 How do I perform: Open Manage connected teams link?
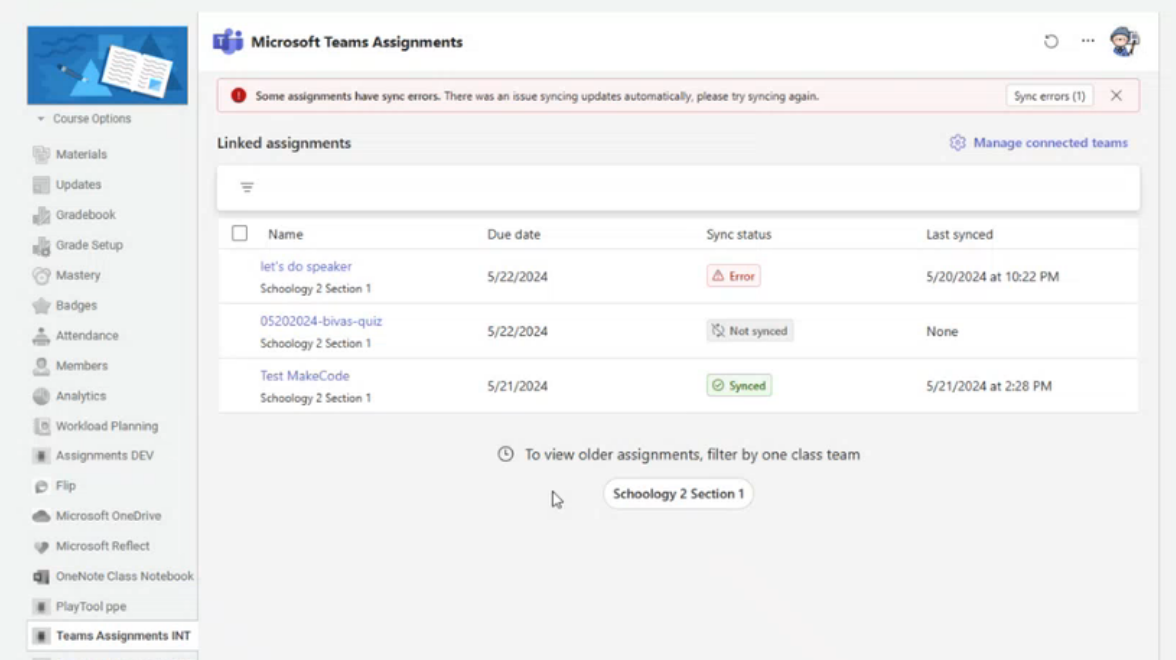coord(1050,142)
